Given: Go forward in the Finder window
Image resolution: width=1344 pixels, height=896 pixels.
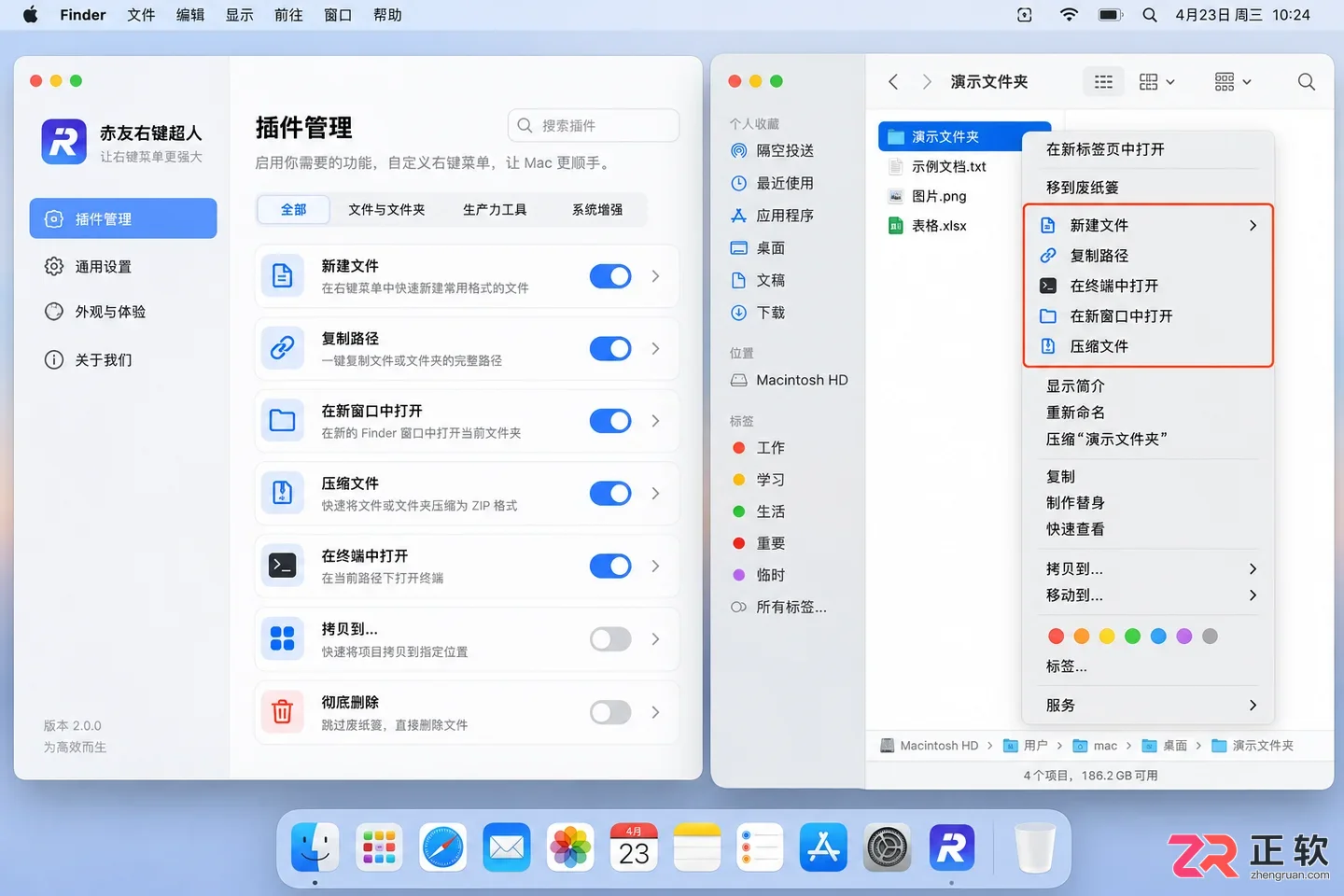Looking at the screenshot, I should click(927, 82).
